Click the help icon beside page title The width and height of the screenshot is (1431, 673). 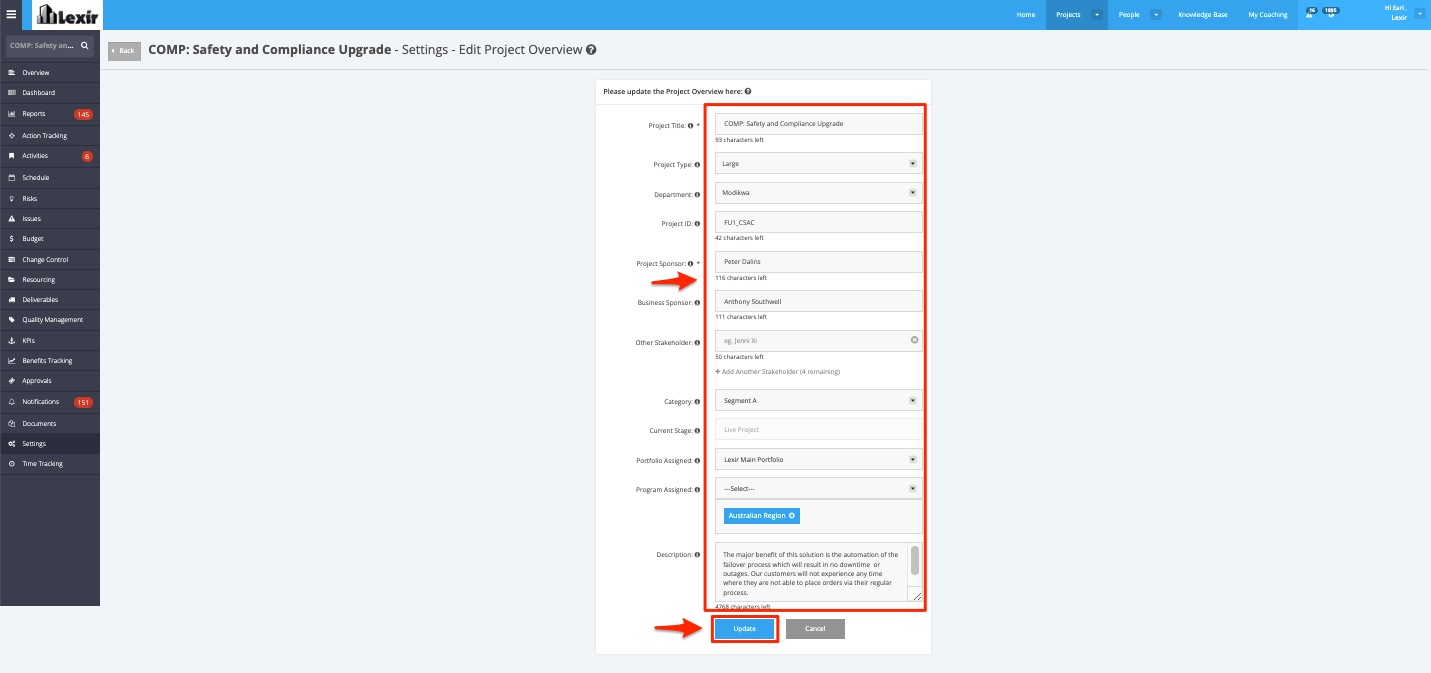591,50
